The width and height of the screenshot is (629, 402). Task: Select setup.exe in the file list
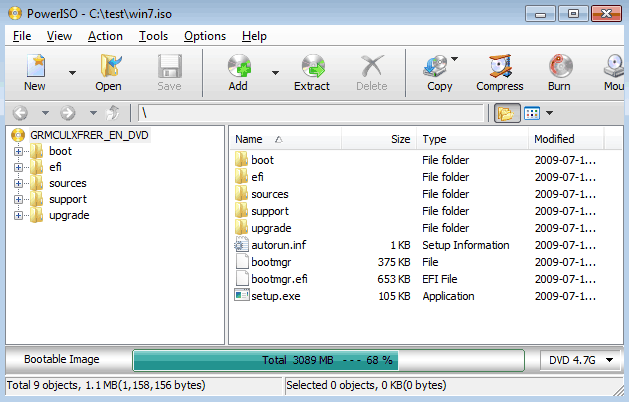(x=275, y=296)
